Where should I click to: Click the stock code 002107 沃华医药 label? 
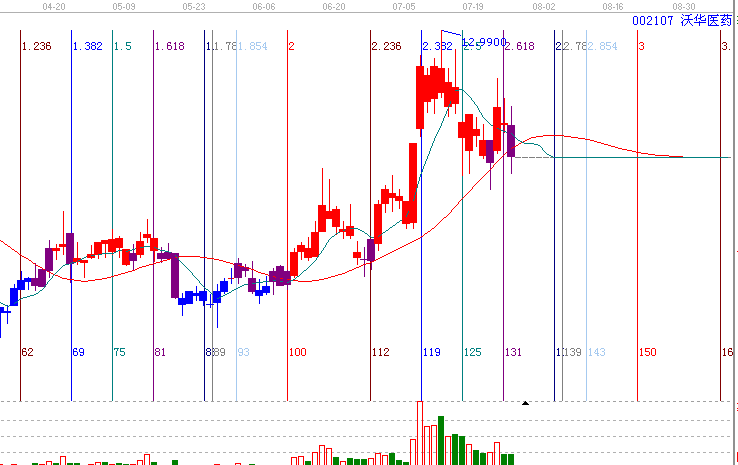[683, 20]
